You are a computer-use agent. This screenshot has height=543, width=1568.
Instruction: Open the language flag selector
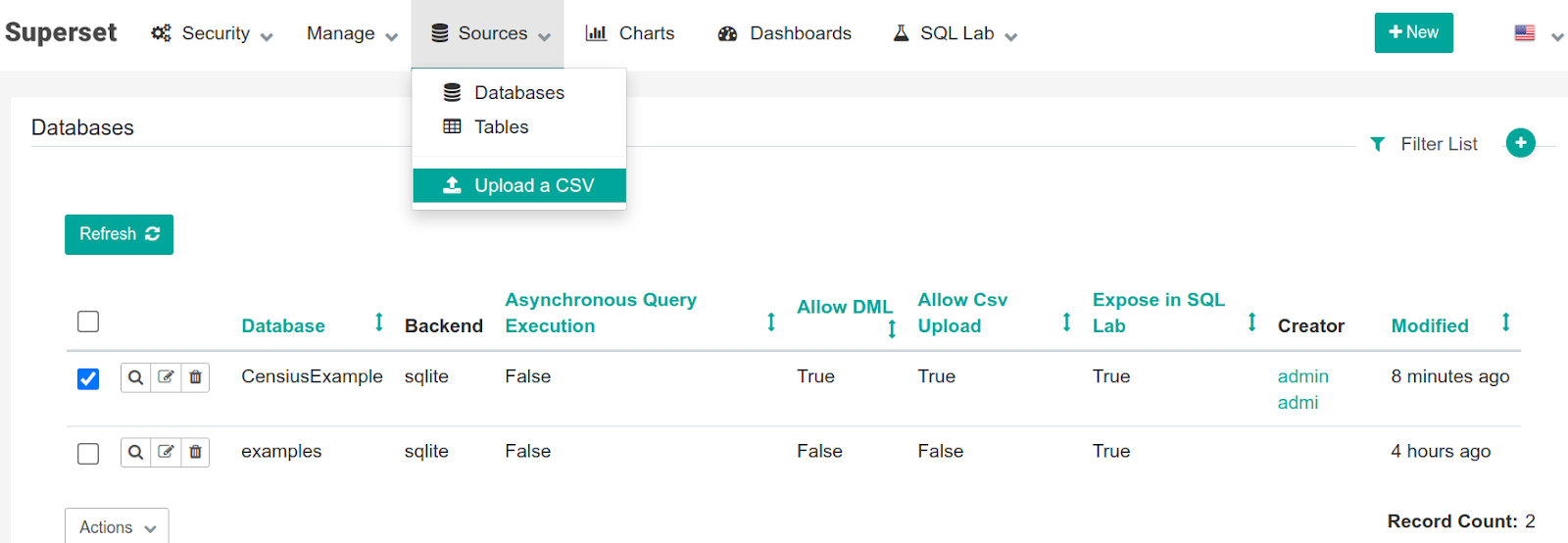(1538, 33)
